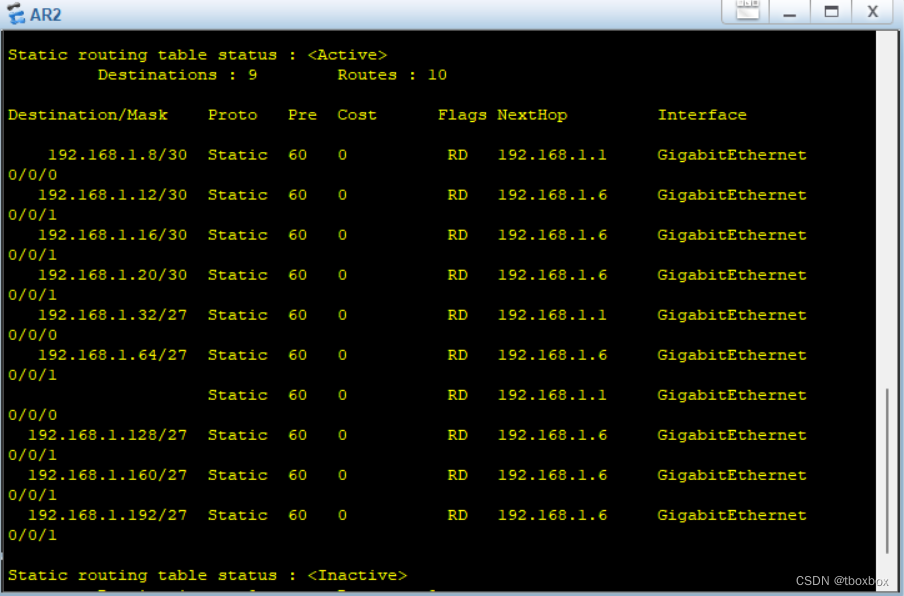Click destination 192.168.1.20/30
Screen dimensions: 904x596
pos(112,275)
